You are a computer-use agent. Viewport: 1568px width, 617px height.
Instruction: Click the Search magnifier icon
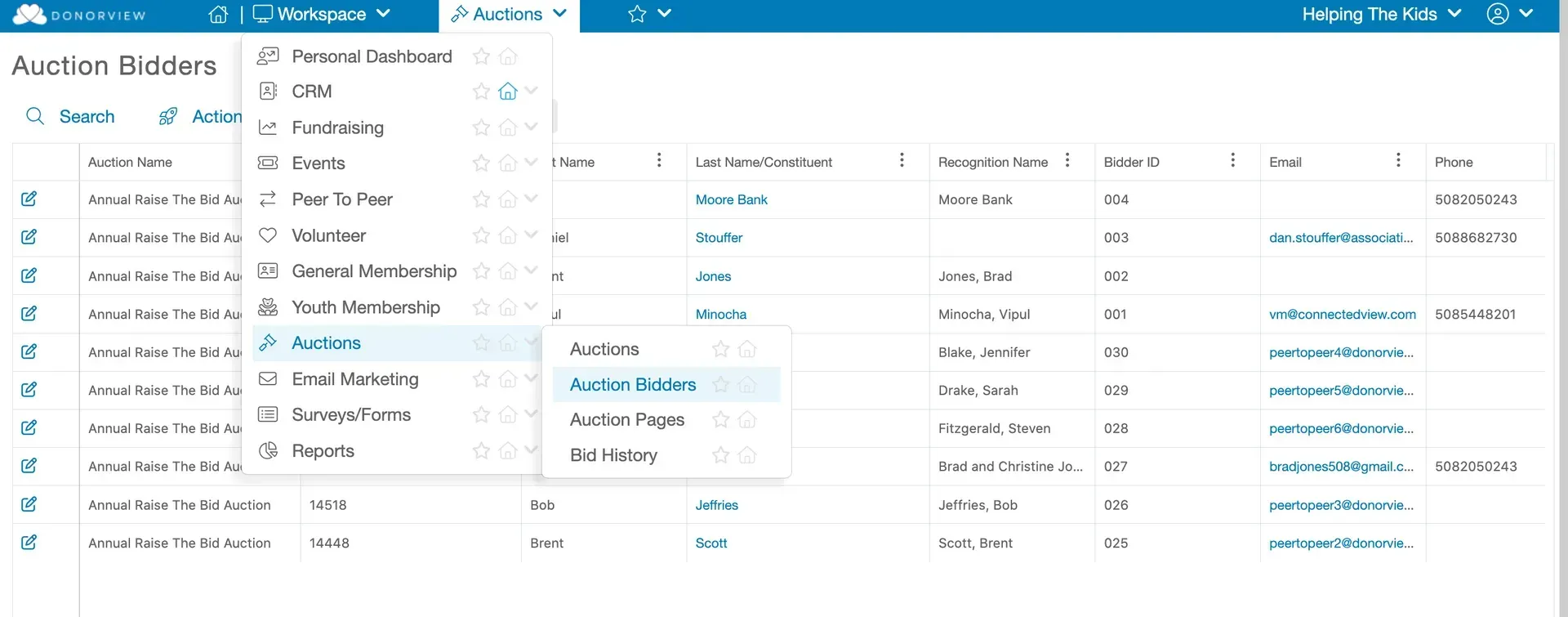(35, 116)
